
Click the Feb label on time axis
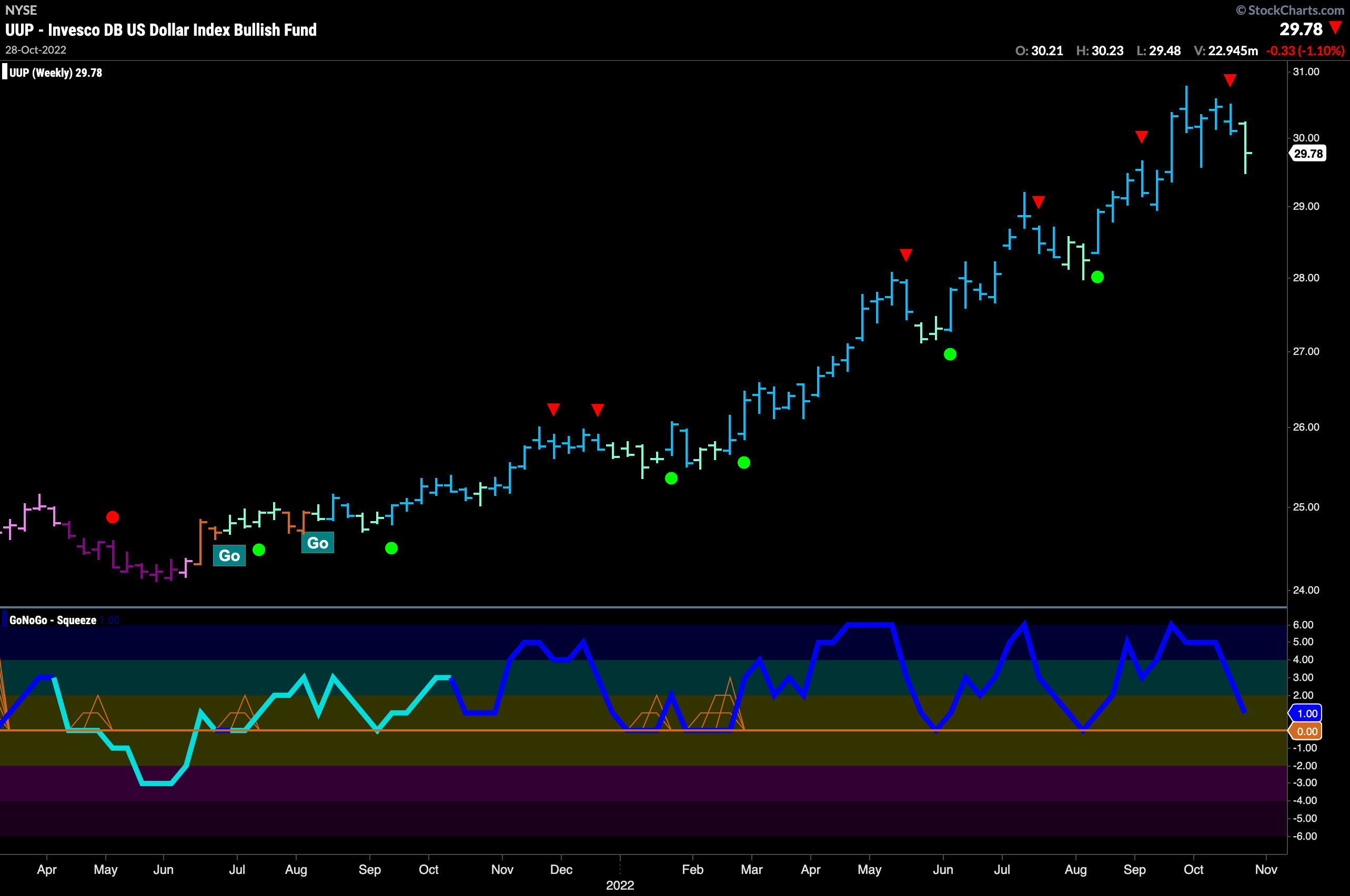[692, 869]
